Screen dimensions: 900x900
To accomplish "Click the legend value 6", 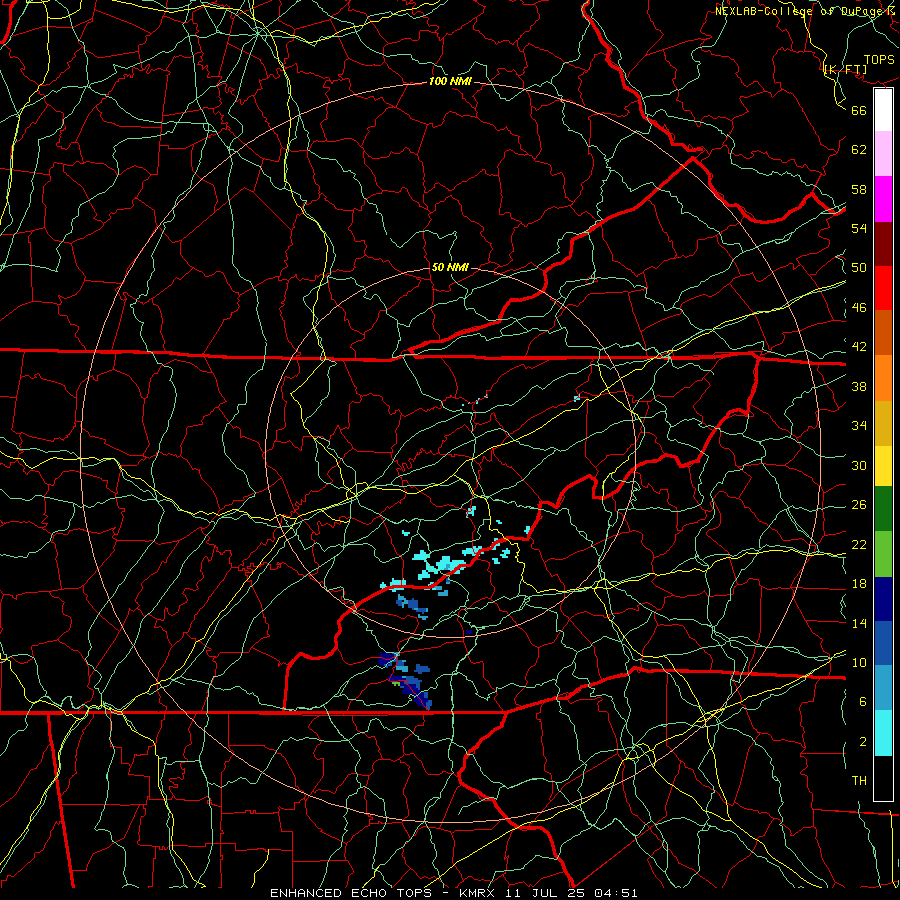I will tap(862, 702).
